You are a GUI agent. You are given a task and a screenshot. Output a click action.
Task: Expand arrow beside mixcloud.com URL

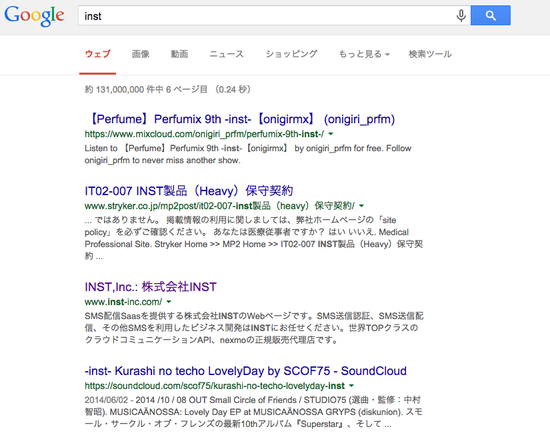(331, 134)
